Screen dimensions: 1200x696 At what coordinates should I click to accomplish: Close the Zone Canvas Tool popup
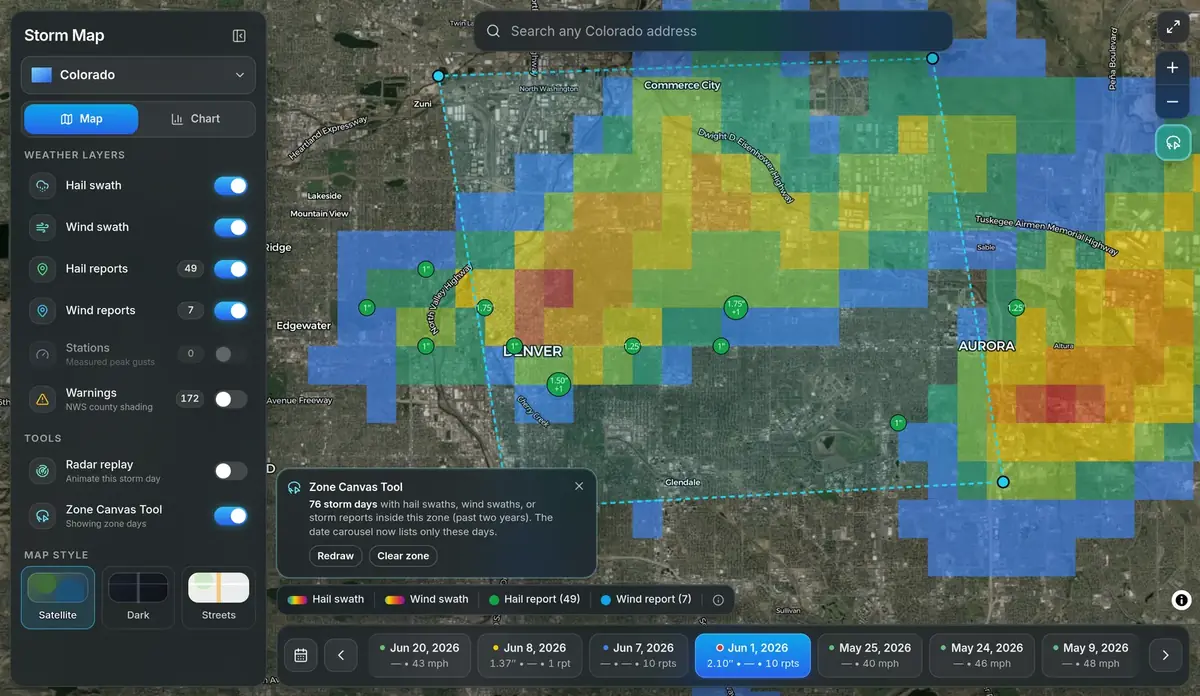click(579, 486)
